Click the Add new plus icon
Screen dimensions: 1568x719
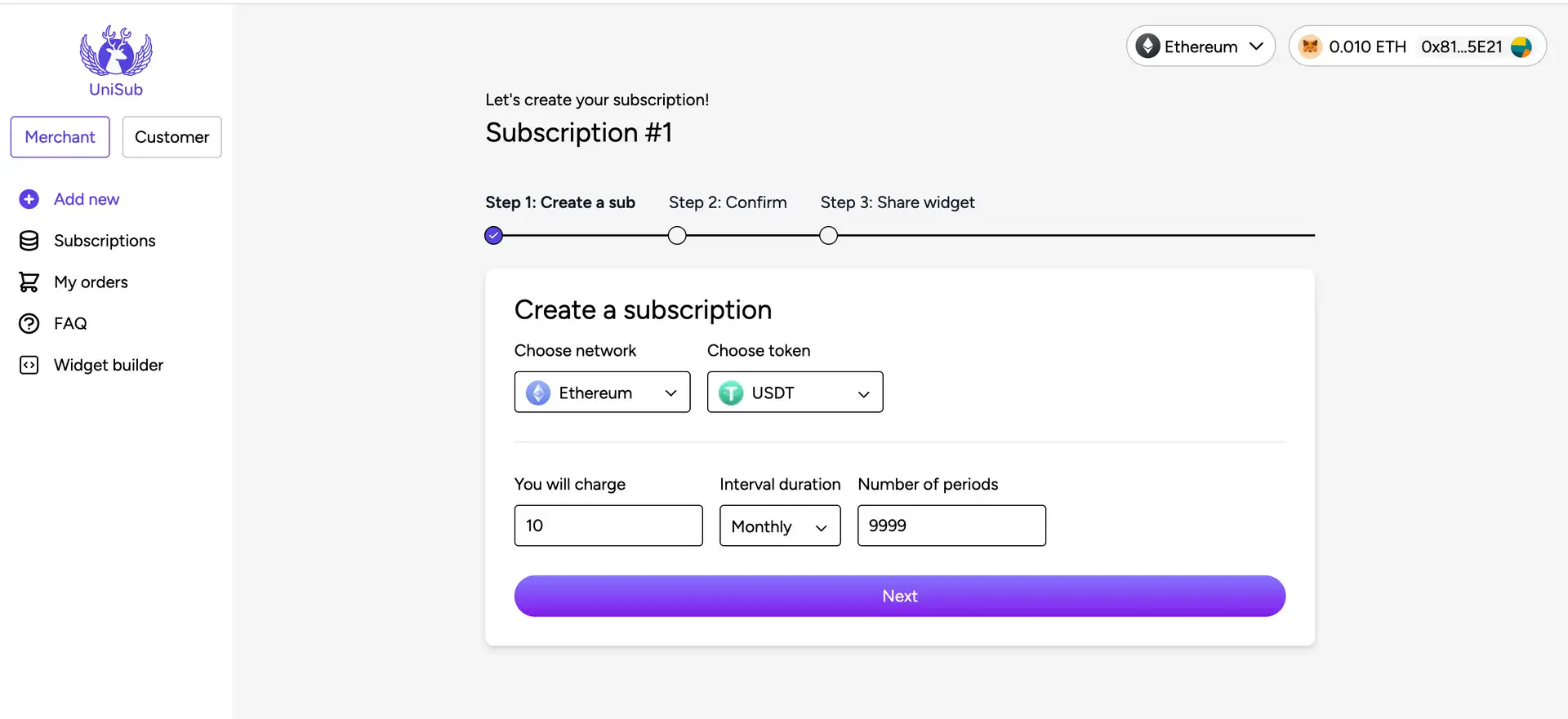point(29,199)
